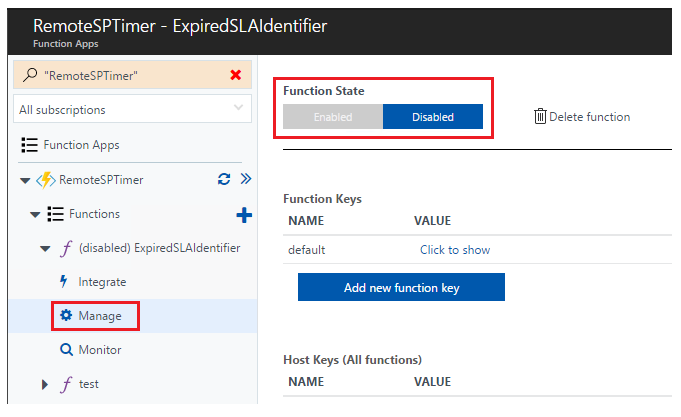Open the Functions list
Viewport: 681px width, 417px height.
(x=94, y=214)
